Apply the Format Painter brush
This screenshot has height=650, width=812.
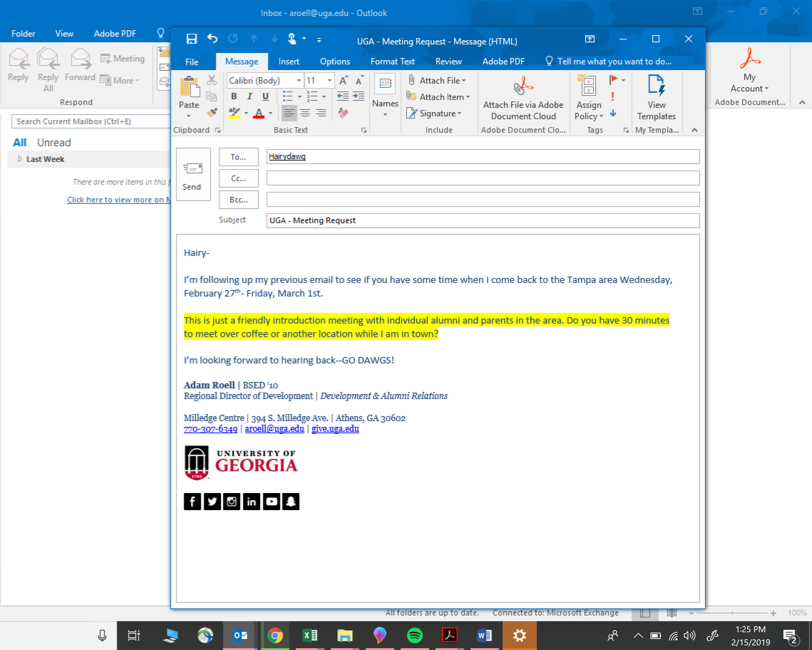[x=211, y=112]
